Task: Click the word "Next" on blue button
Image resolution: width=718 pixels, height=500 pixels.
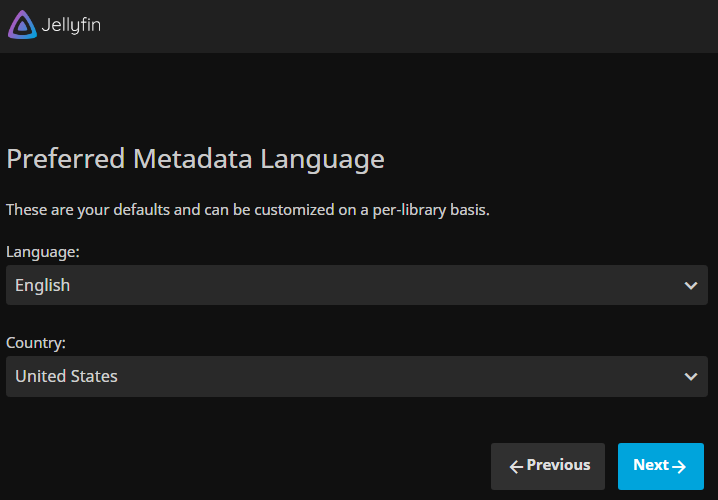Action: tap(650, 465)
